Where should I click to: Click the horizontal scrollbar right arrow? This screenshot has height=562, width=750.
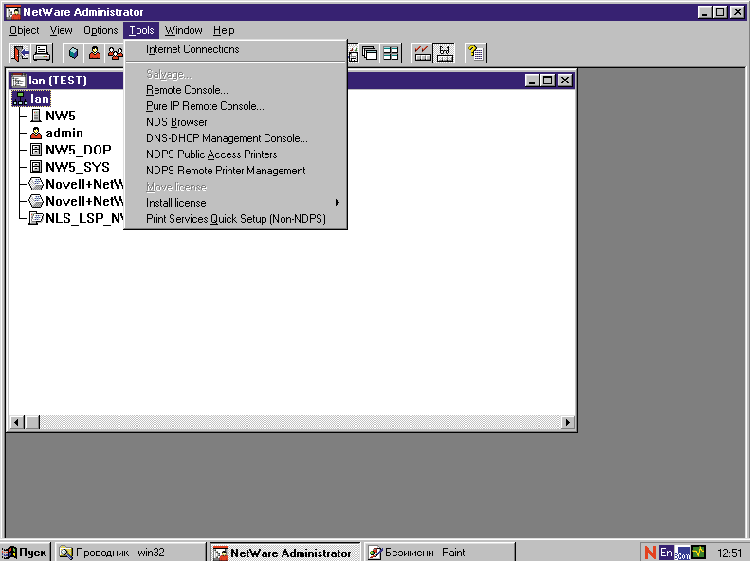[x=568, y=423]
